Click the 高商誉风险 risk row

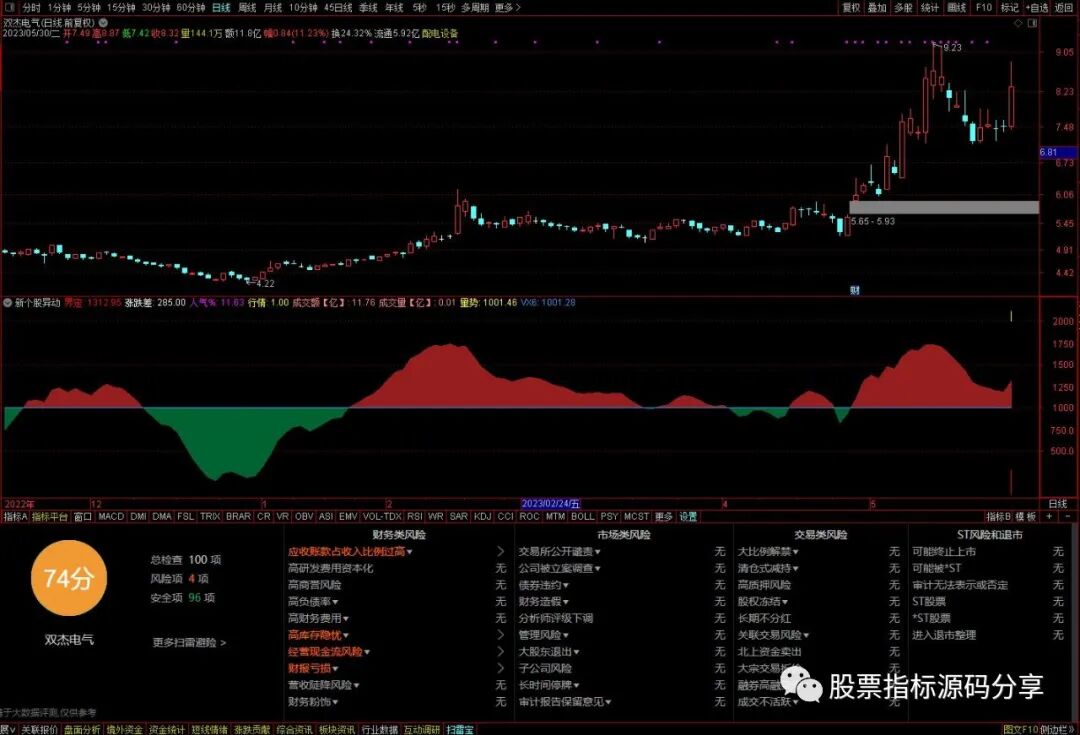coord(397,585)
